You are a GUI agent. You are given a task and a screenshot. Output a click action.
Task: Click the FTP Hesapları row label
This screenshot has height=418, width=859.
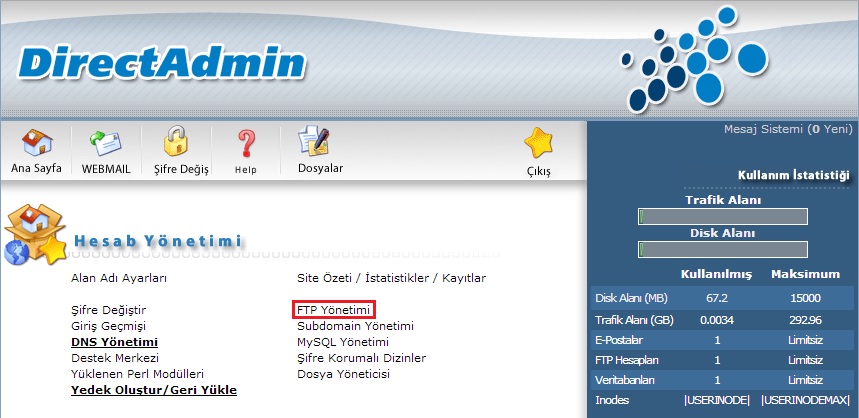click(x=627, y=360)
